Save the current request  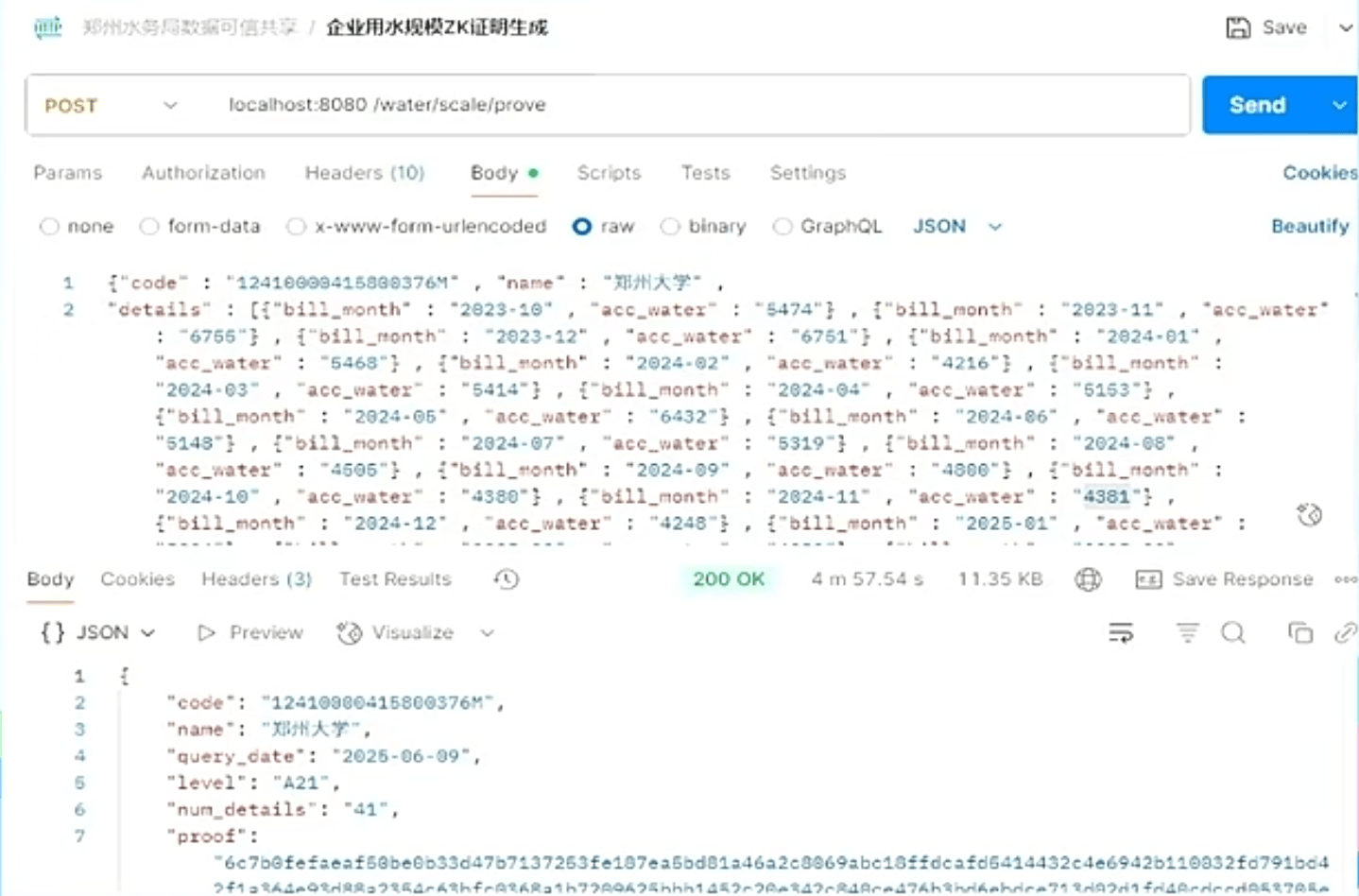coord(1266,28)
